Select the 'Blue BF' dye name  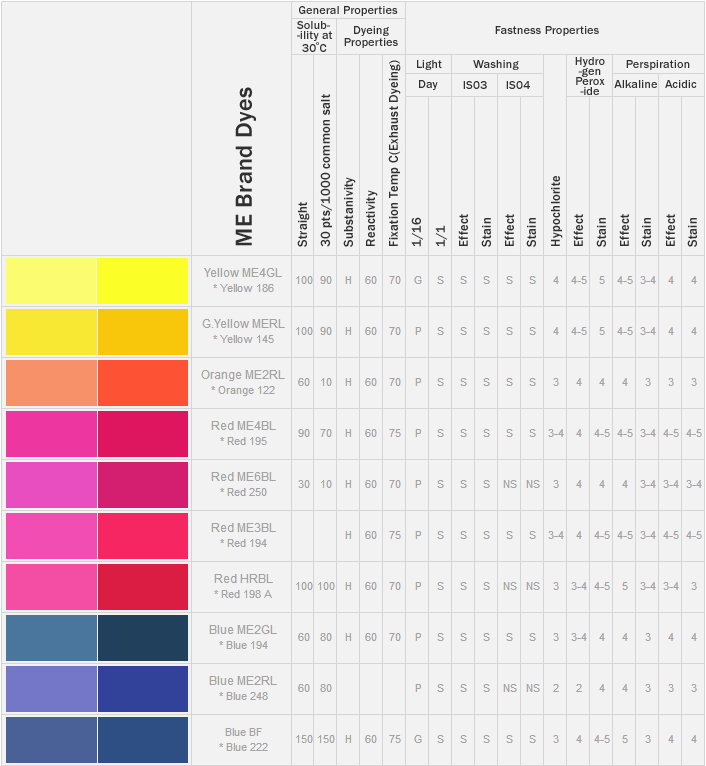click(x=243, y=732)
